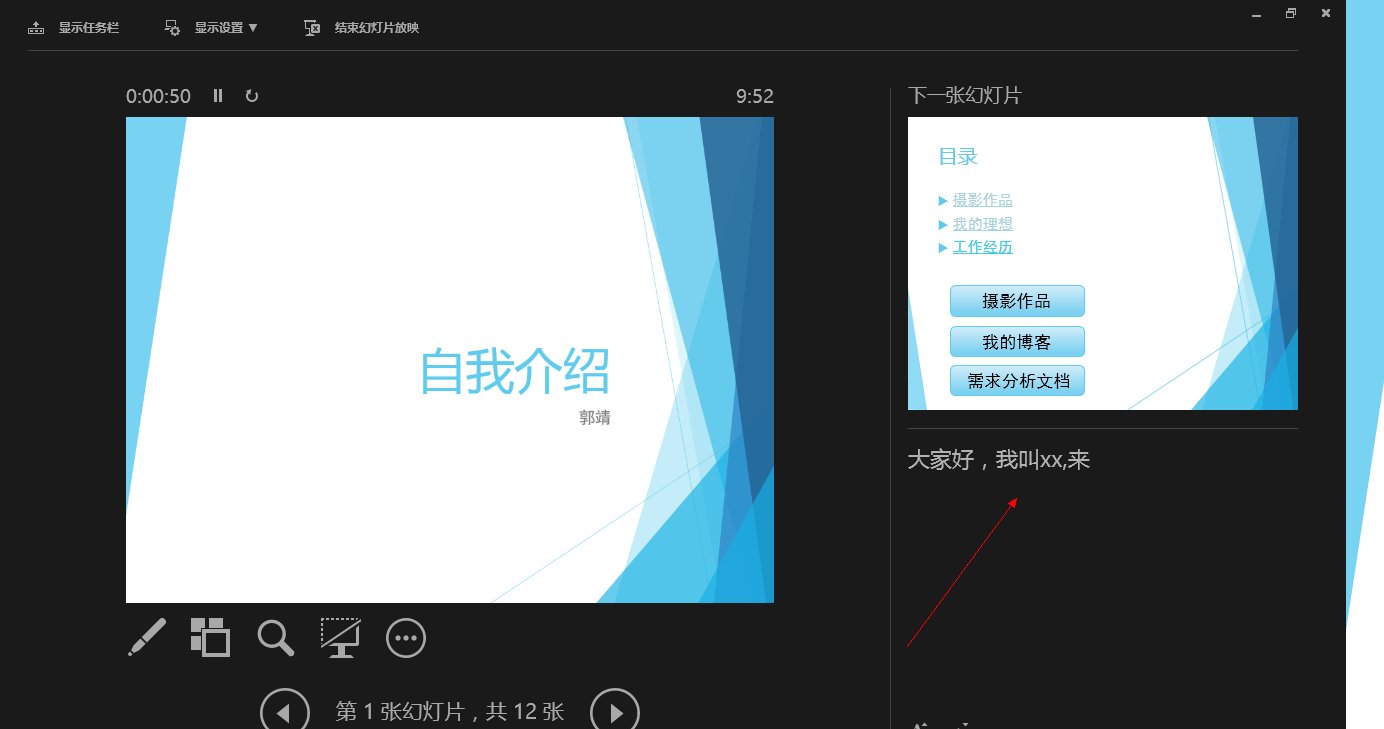Close the presenter view window
Viewport: 1384px width, 729px height.
click(1326, 14)
